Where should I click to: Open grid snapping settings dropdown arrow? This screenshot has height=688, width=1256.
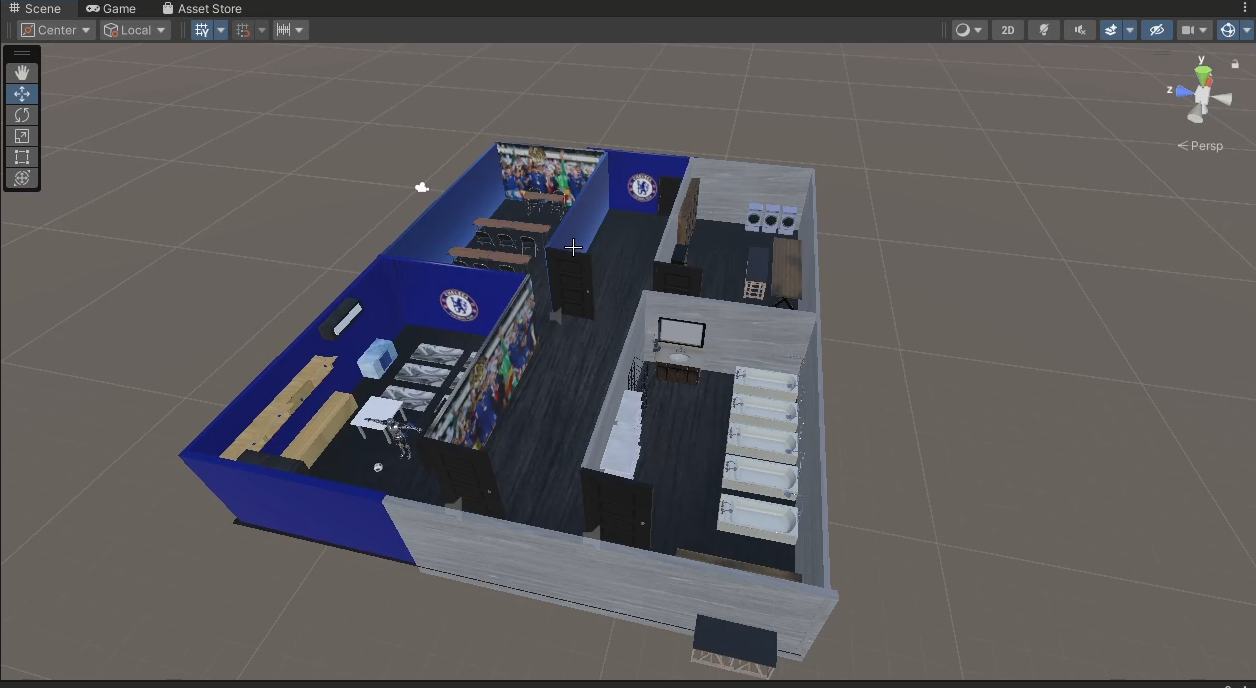[x=262, y=30]
